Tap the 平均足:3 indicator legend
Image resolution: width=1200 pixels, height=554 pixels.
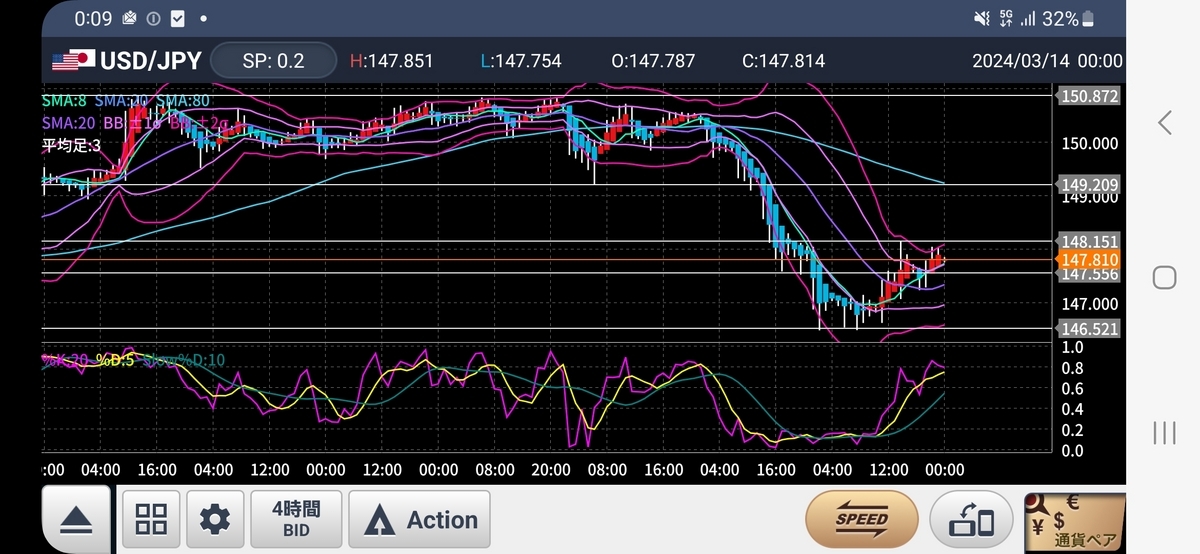pyautogui.click(x=71, y=146)
